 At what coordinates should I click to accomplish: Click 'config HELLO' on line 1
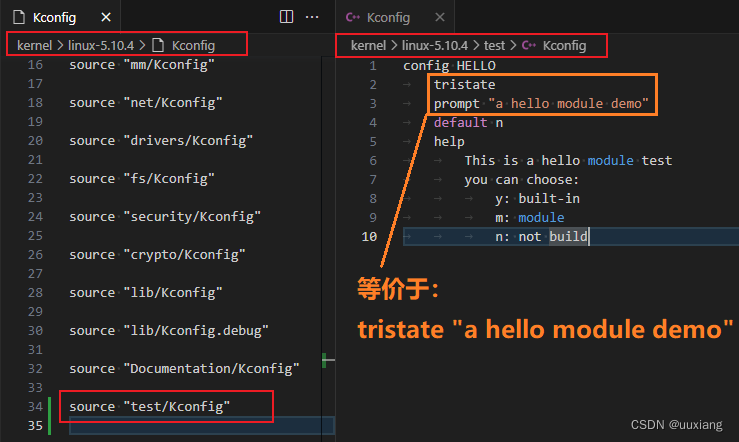tap(449, 65)
